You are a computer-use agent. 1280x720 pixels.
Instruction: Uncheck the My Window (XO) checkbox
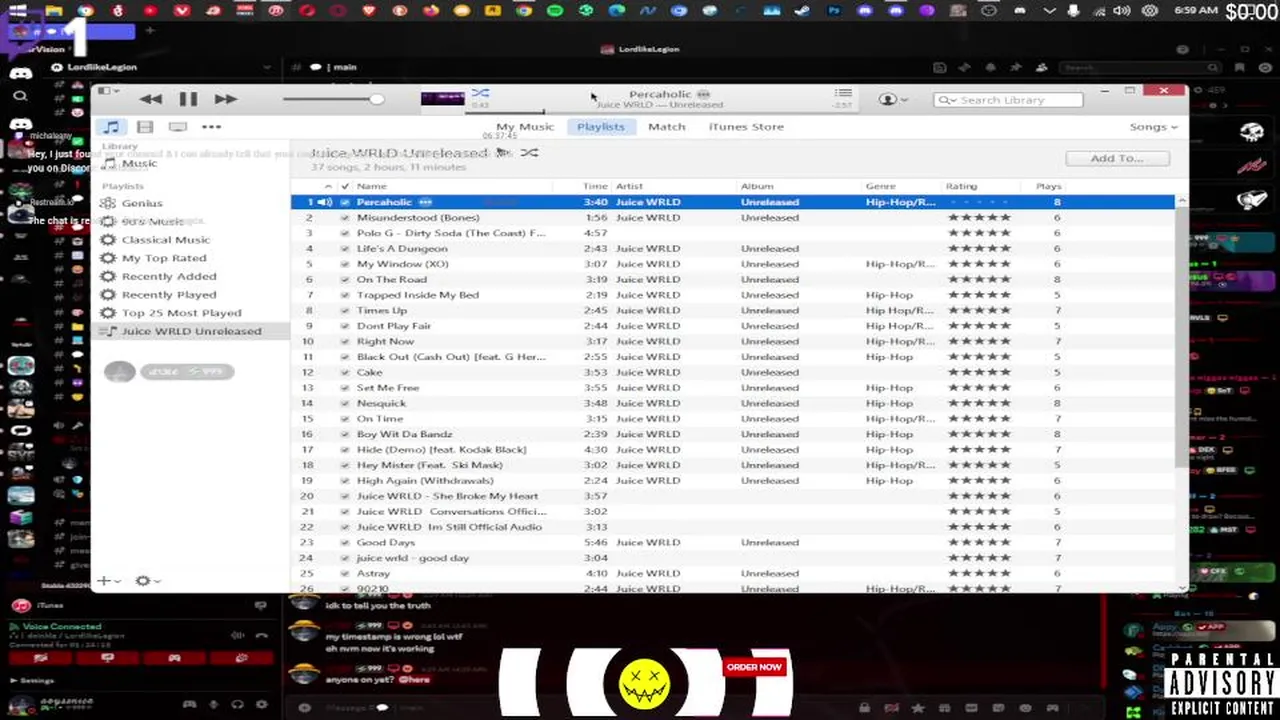(x=345, y=264)
